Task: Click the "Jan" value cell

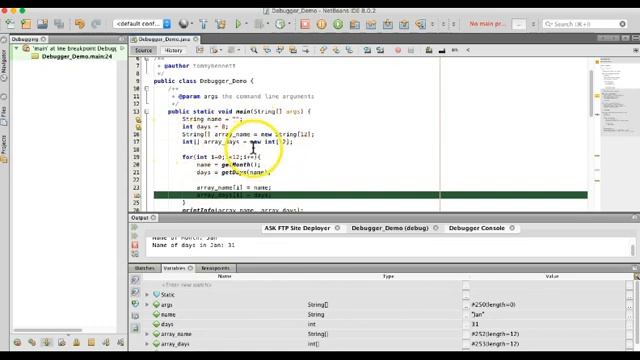Action: tap(478, 314)
